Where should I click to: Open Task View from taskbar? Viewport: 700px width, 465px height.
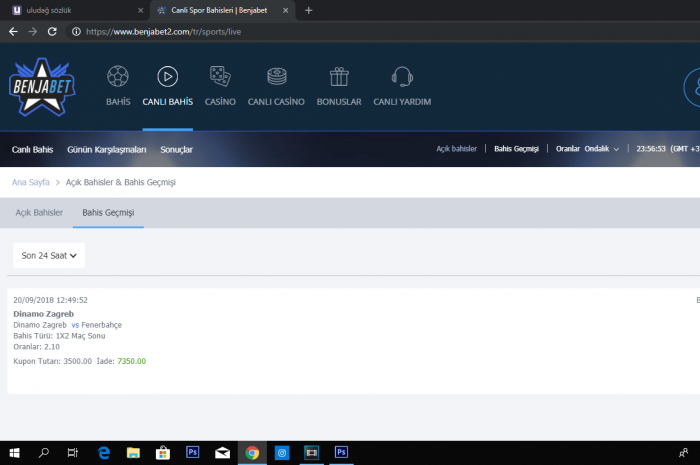click(73, 453)
